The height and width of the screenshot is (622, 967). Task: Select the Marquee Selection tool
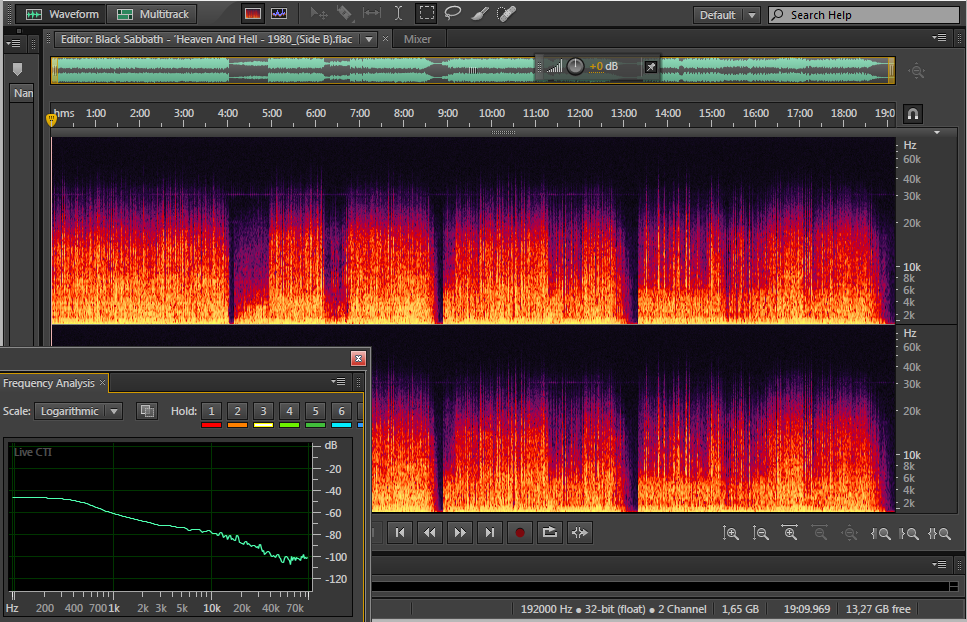[x=426, y=14]
